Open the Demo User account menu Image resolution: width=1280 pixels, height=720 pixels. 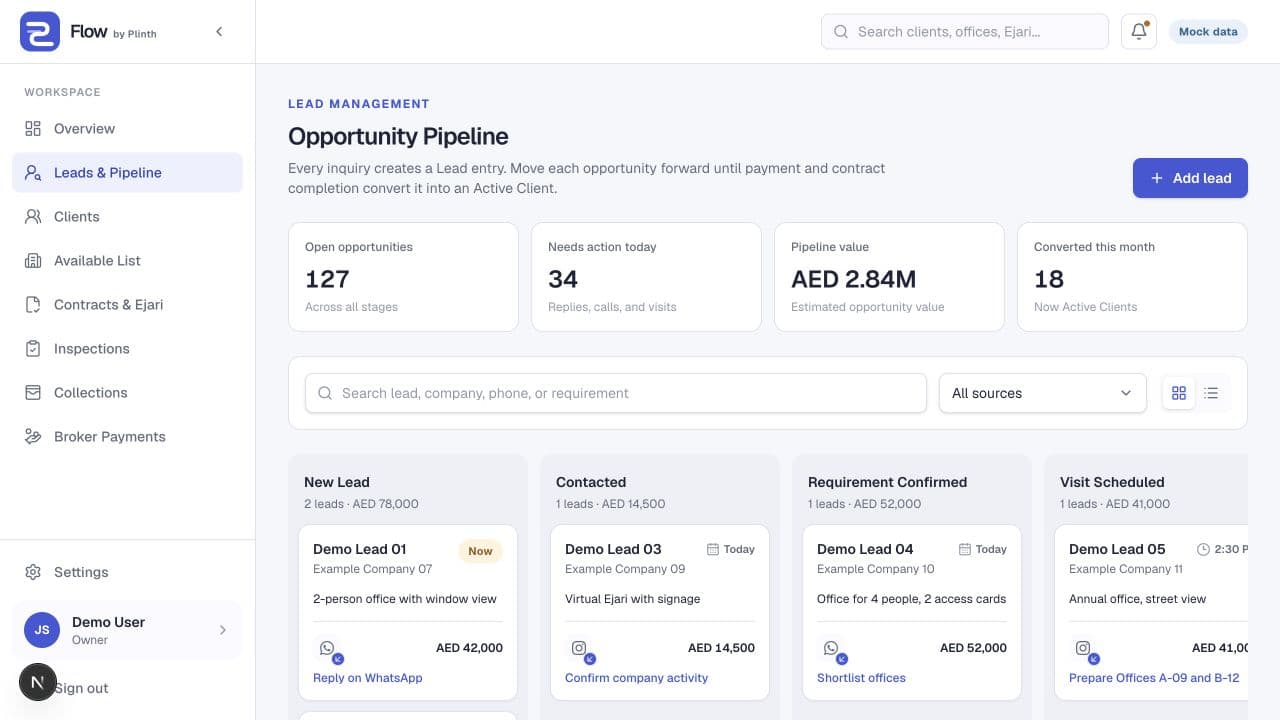[x=127, y=630]
